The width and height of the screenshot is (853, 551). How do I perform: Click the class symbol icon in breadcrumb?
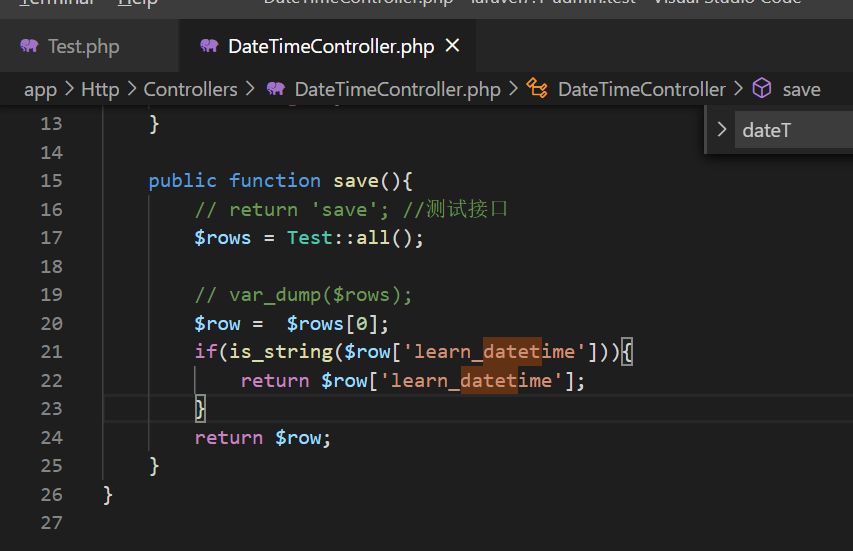pyautogui.click(x=537, y=88)
